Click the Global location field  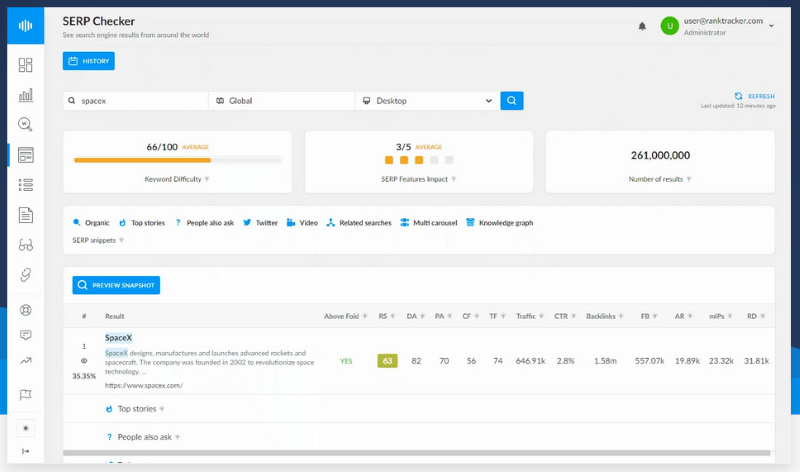(282, 101)
